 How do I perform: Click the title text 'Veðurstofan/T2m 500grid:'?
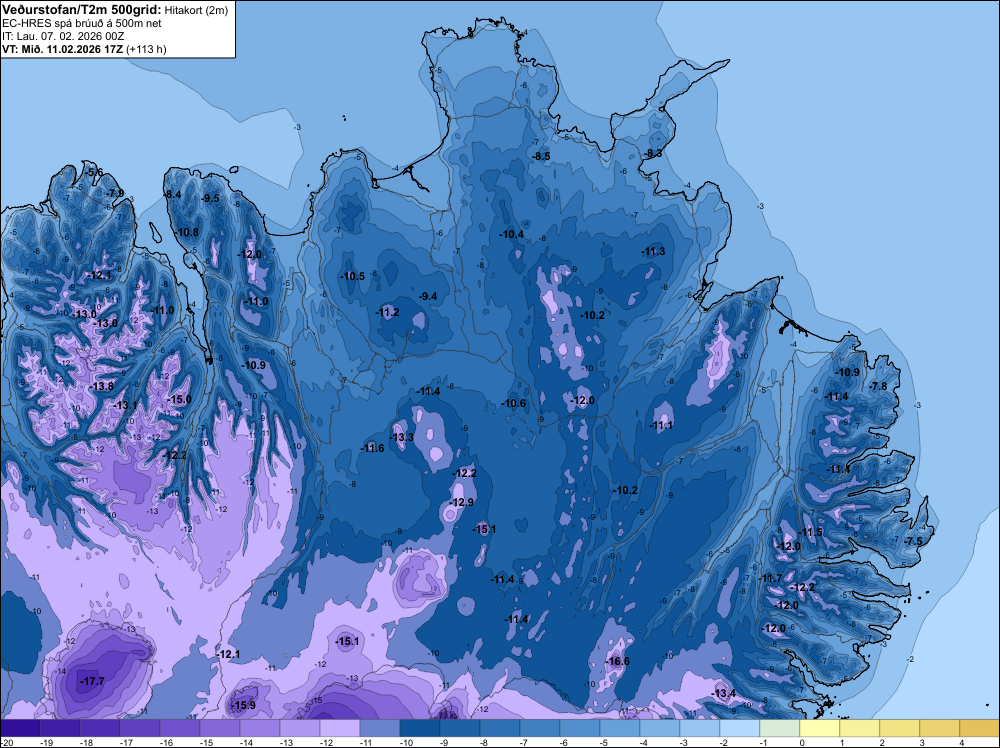82,10
